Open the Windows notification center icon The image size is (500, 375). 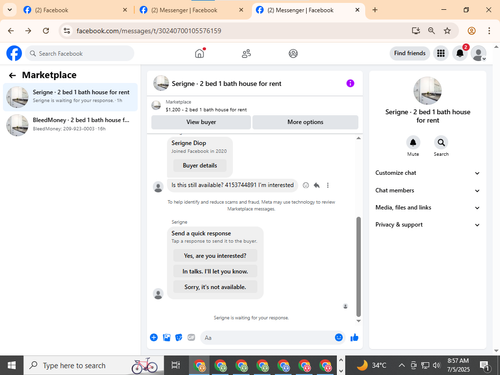(484, 366)
